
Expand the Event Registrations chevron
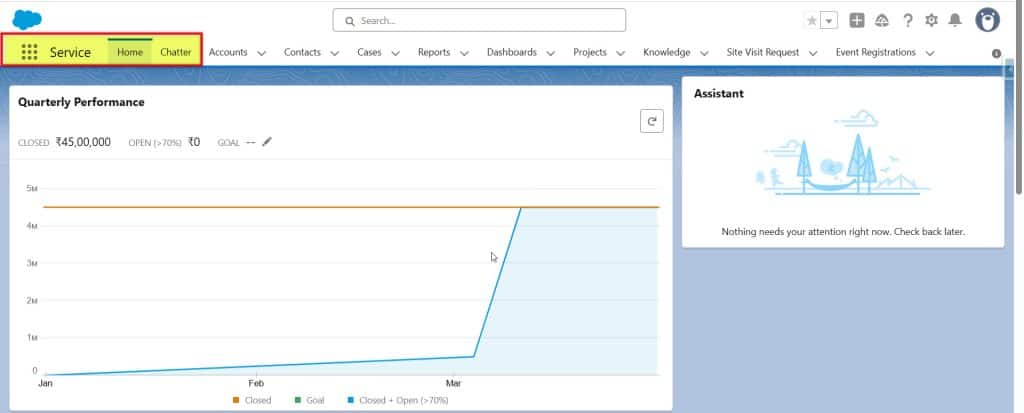pos(930,54)
